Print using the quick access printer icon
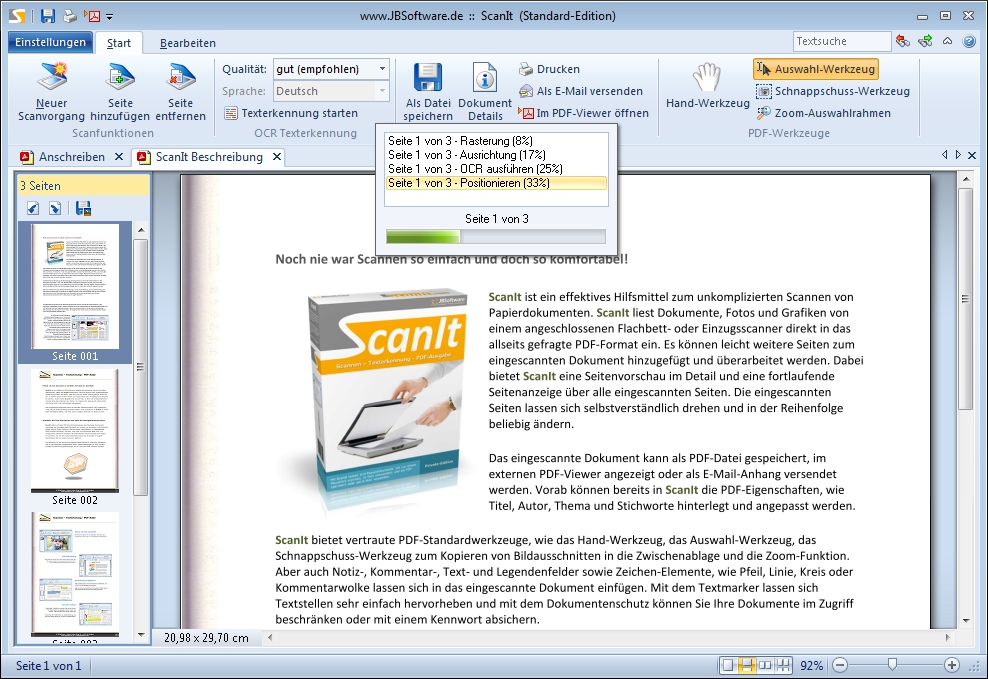 click(70, 16)
